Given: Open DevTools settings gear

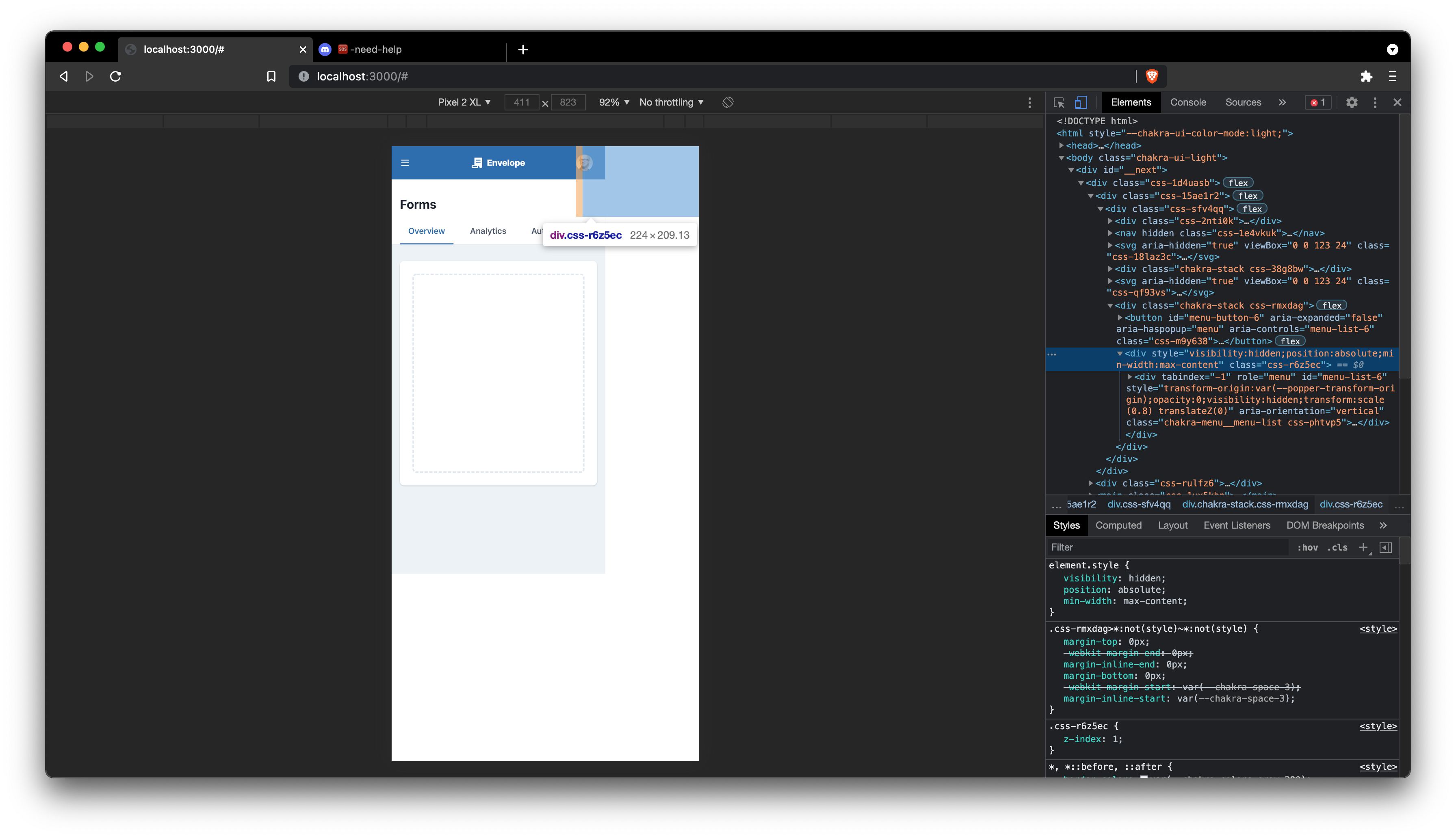Looking at the screenshot, I should click(1352, 102).
